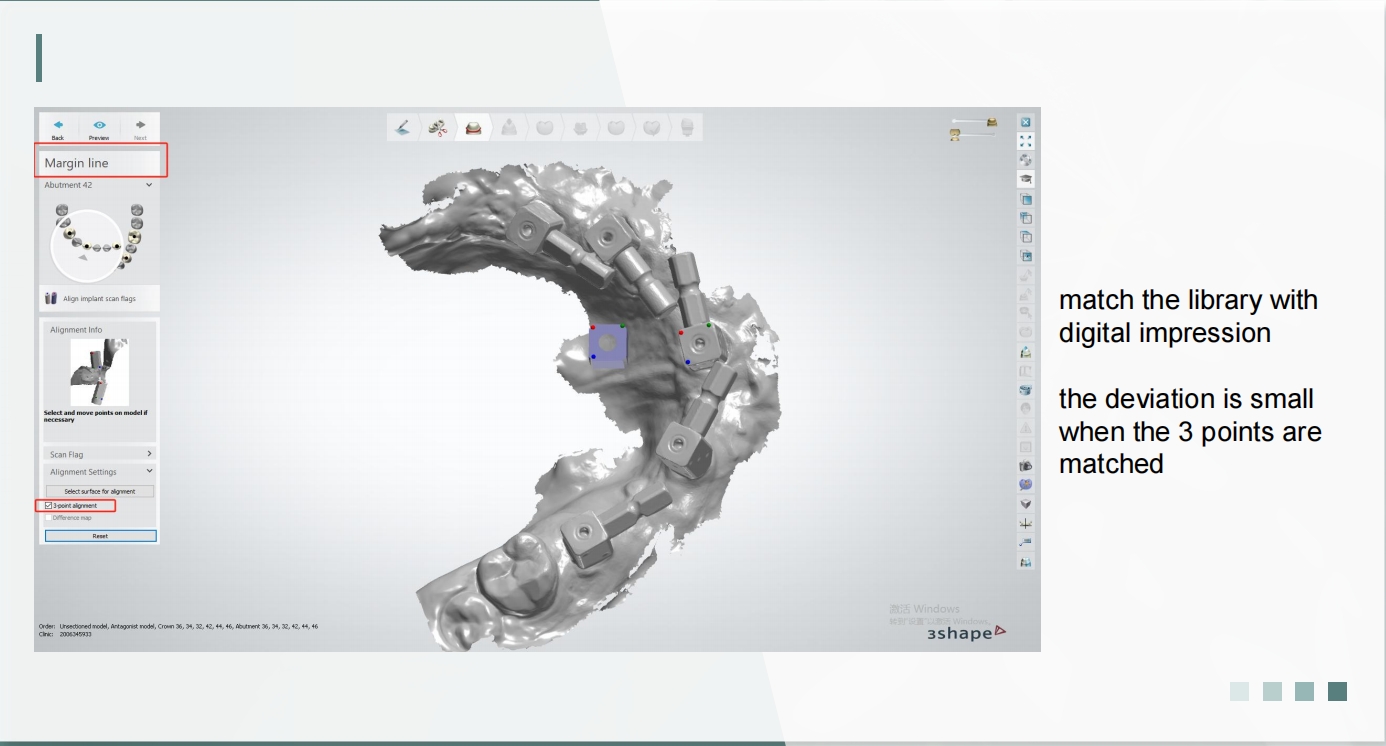Viewport: 1386px width, 746px height.
Task: Go to the sectioning step with the scissors icon
Action: 437,128
